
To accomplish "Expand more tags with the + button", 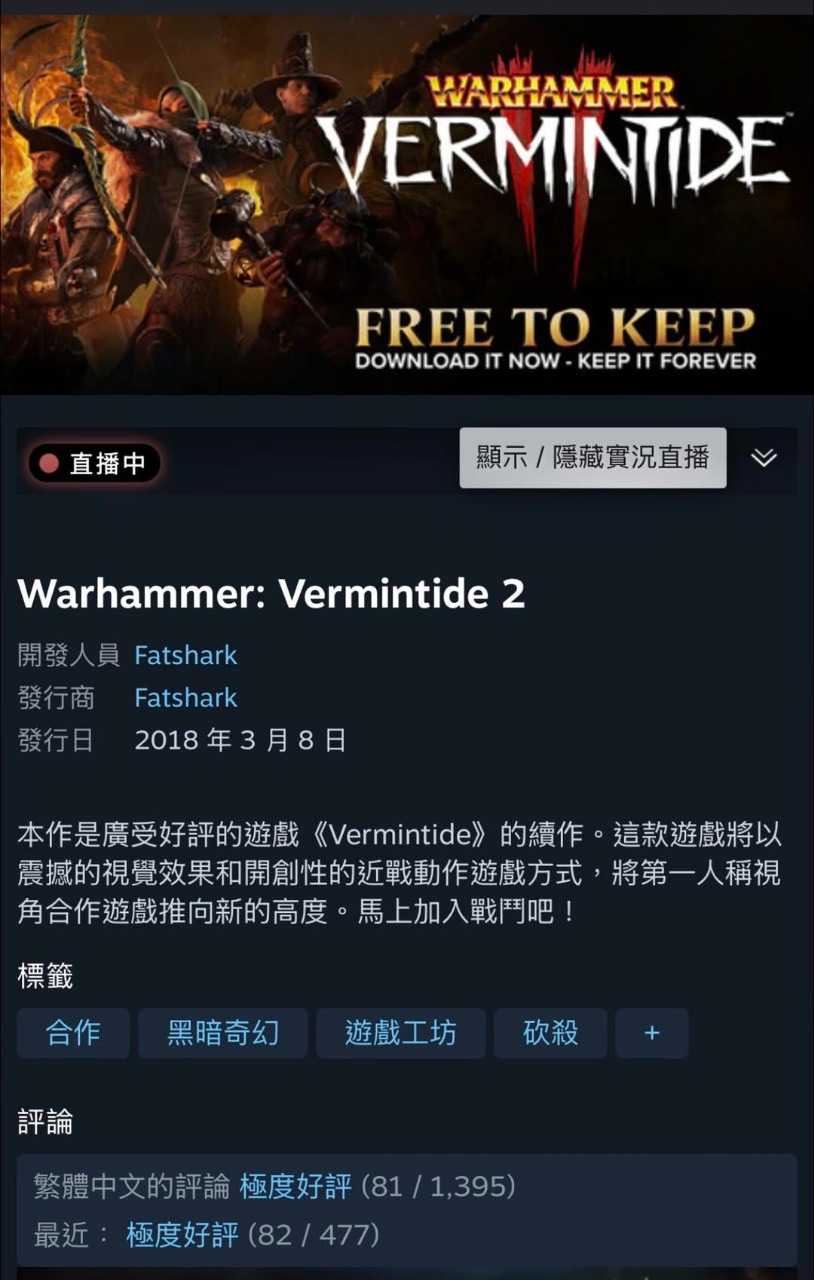I will (x=652, y=1033).
